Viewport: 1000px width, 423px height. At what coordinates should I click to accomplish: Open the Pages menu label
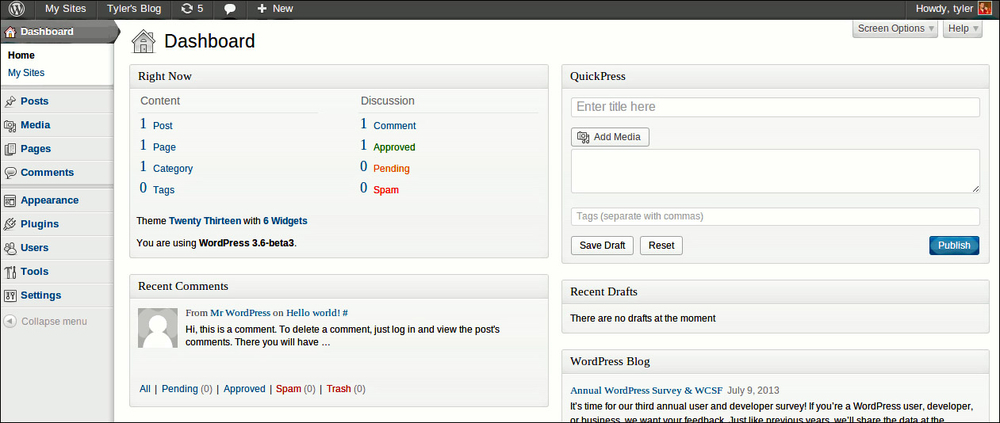point(36,149)
